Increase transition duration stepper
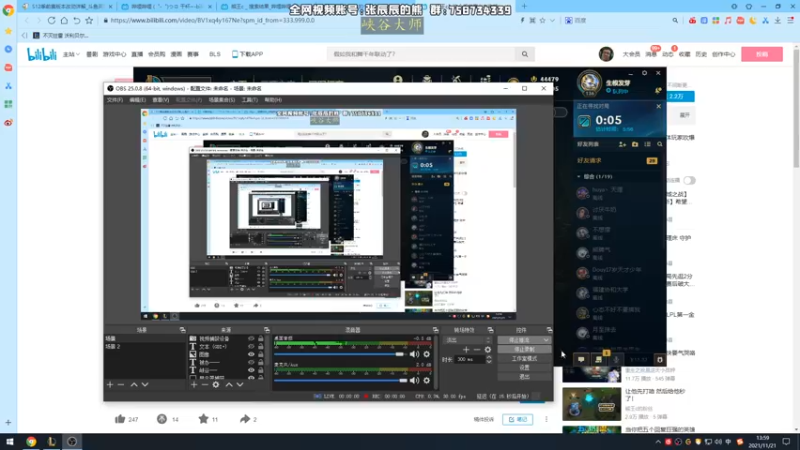Image resolution: width=800 pixels, height=450 pixels. (x=489, y=357)
